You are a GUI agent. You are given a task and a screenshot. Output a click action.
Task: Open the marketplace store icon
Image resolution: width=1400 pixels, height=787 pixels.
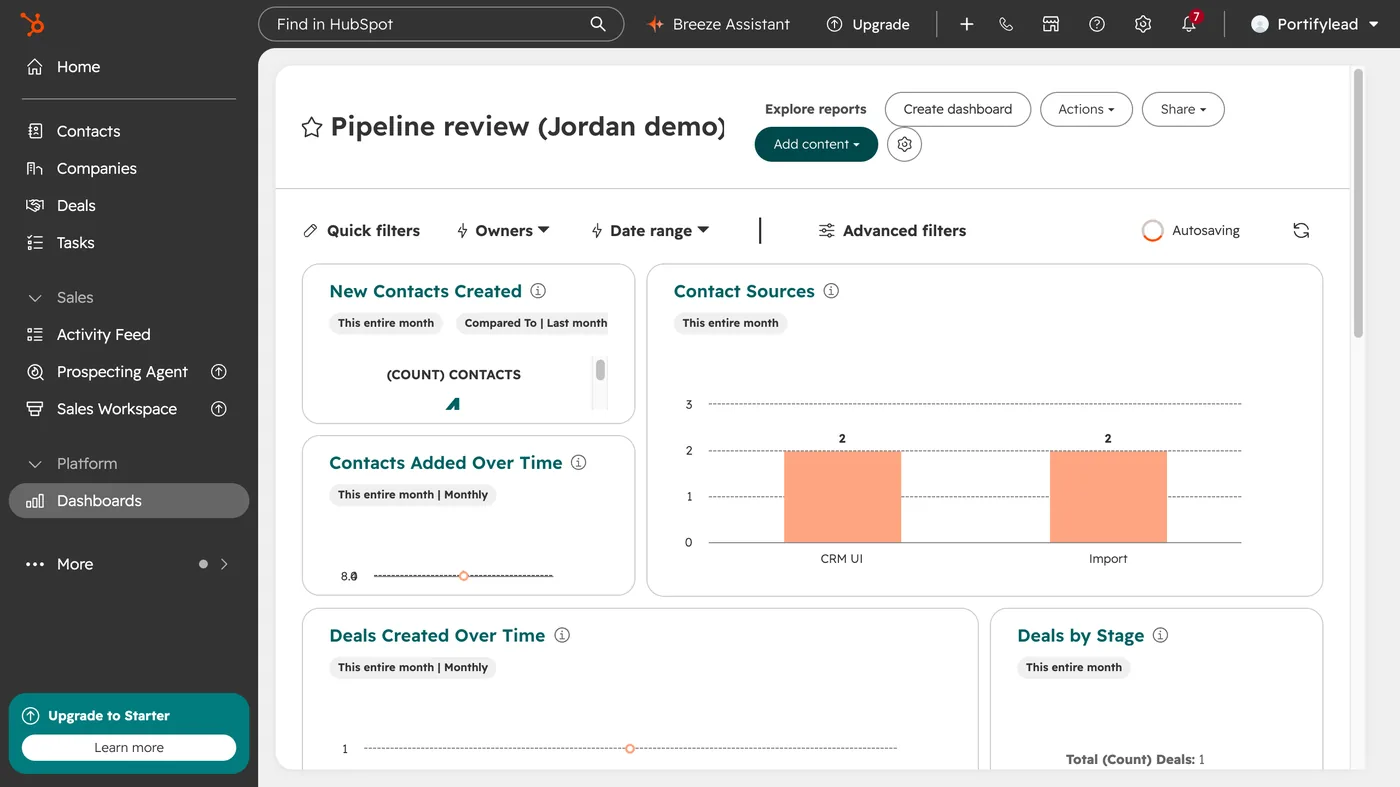1051,24
